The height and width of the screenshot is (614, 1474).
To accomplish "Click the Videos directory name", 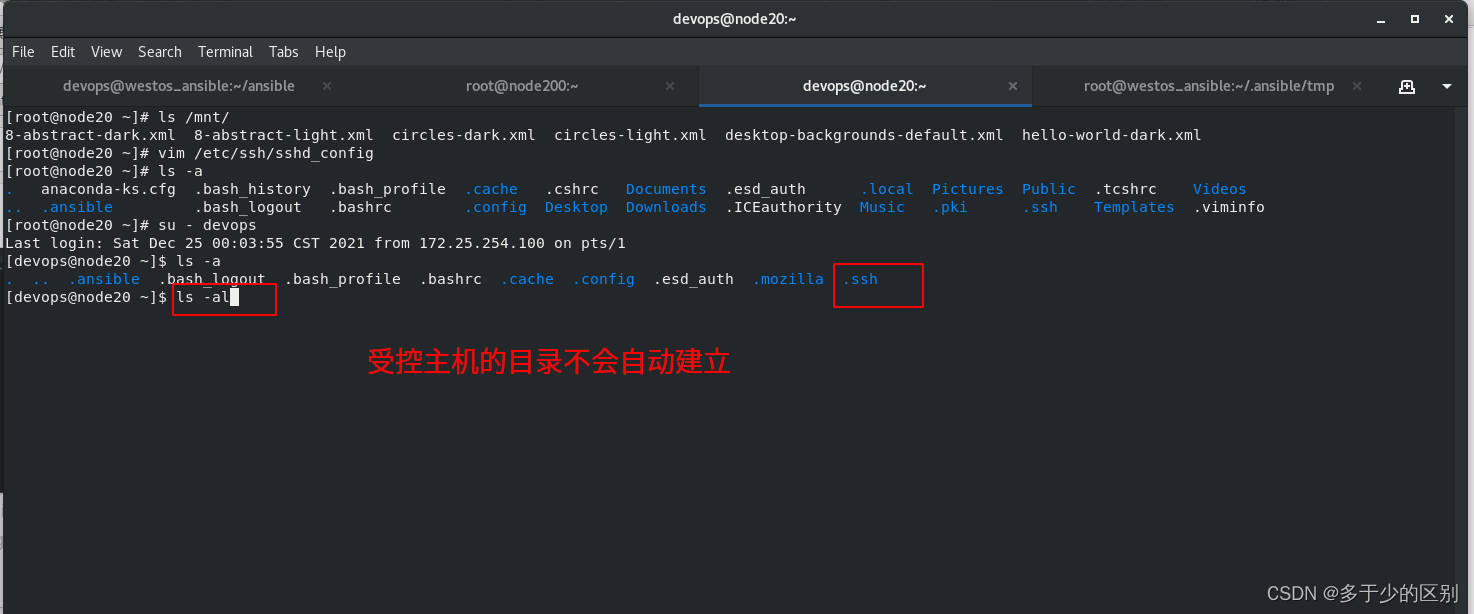I will pos(1220,189).
